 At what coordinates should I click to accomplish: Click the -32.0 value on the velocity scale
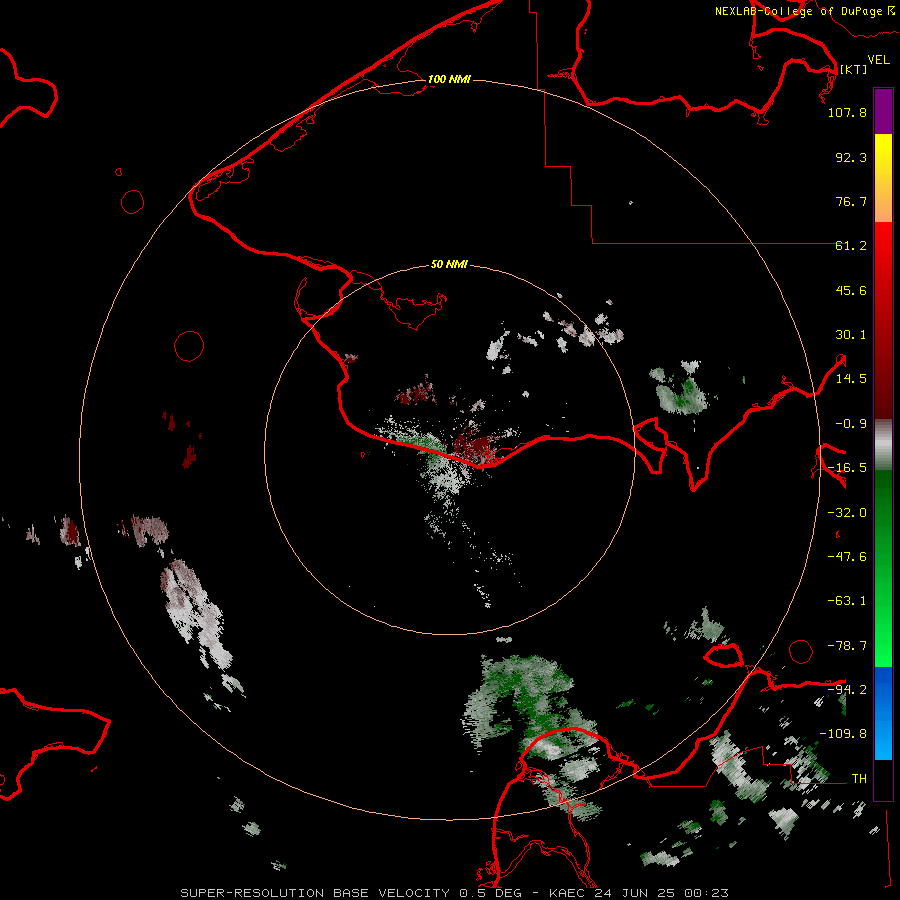point(847,513)
